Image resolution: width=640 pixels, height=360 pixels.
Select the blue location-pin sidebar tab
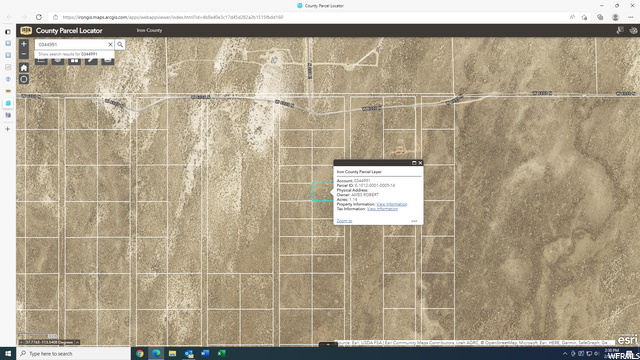[8, 79]
